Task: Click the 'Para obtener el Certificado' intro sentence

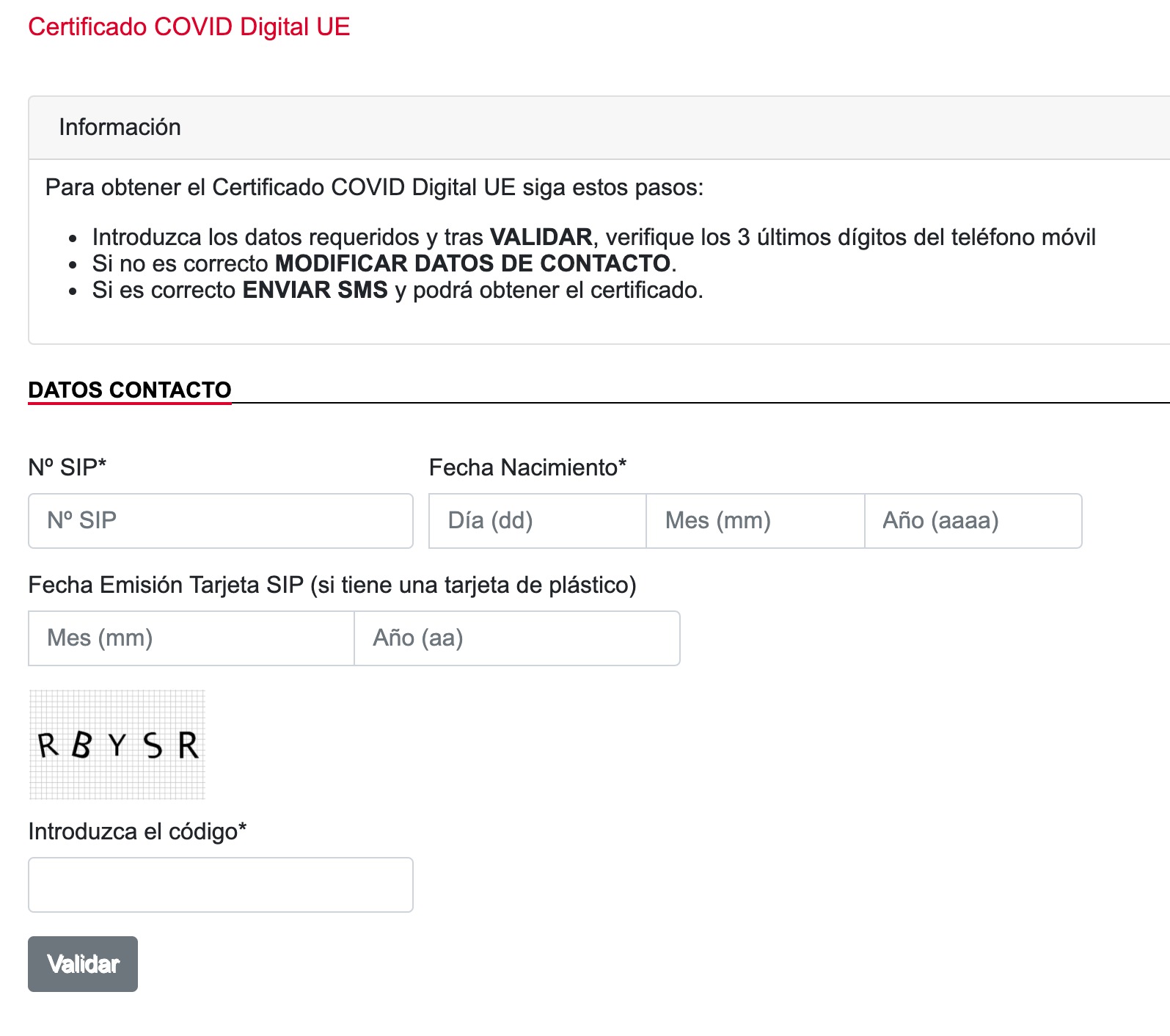Action: point(374,187)
